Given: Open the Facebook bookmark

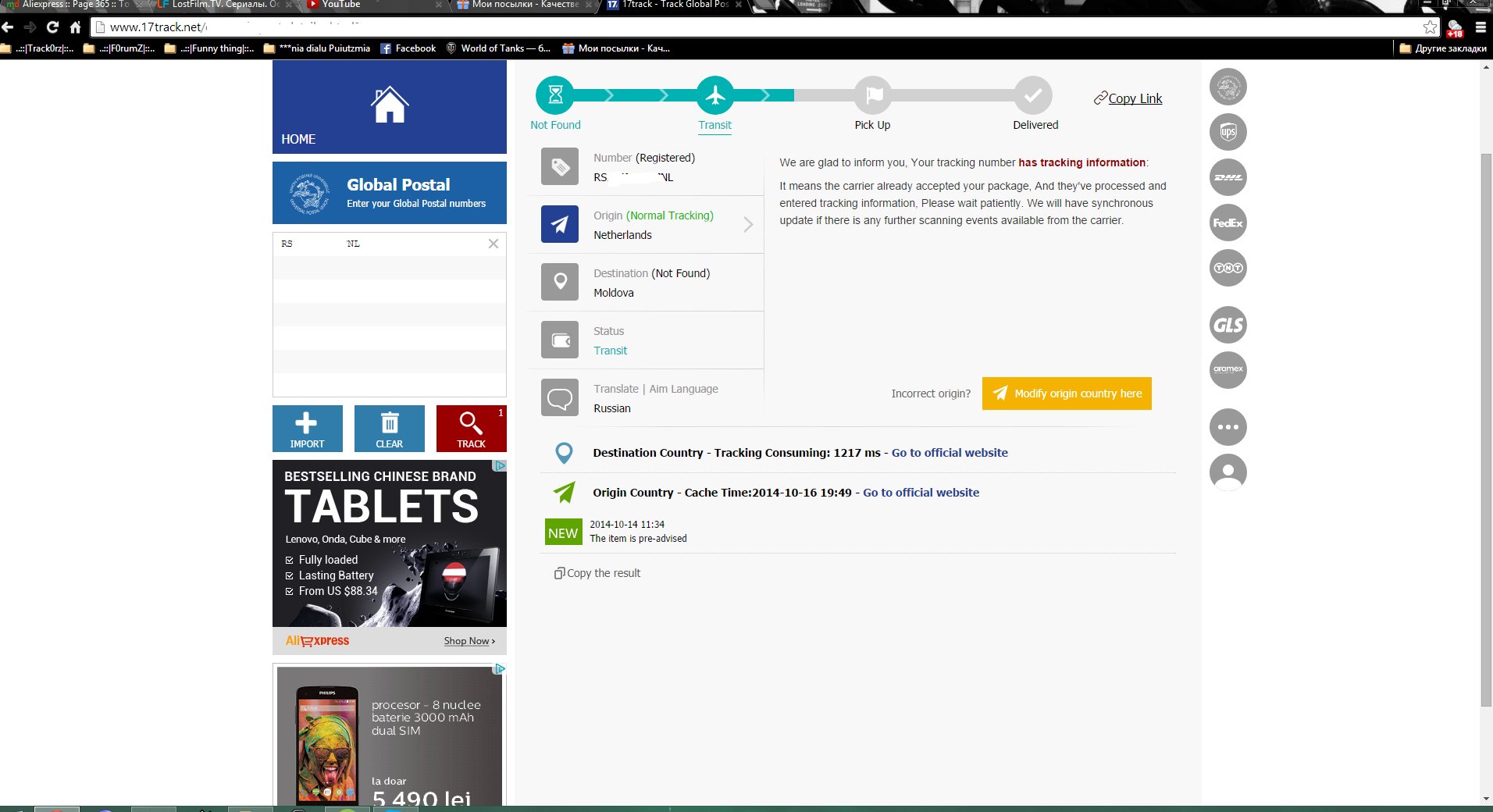Looking at the screenshot, I should pyautogui.click(x=408, y=48).
